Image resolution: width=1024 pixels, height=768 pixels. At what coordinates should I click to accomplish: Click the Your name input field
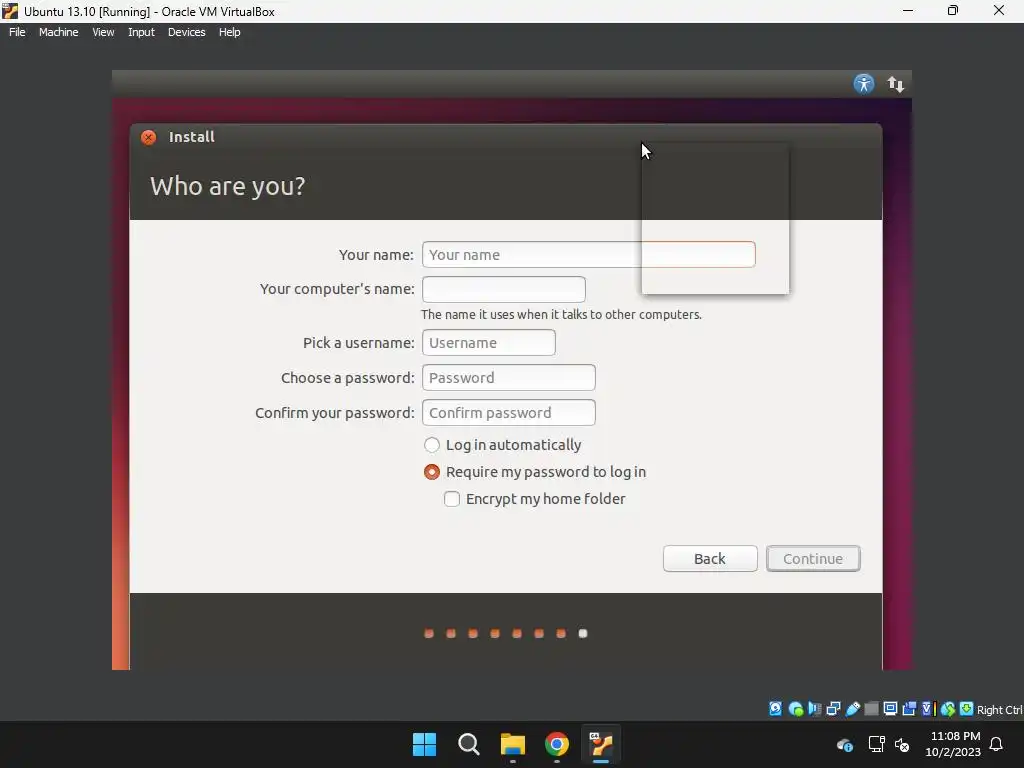tap(588, 255)
